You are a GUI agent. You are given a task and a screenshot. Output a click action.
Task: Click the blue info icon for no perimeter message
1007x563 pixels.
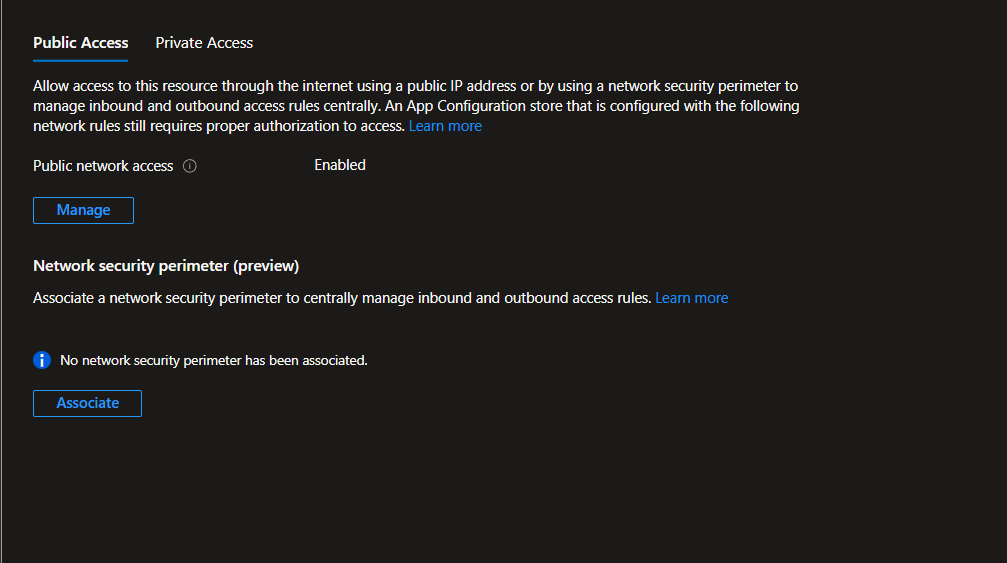[42, 360]
